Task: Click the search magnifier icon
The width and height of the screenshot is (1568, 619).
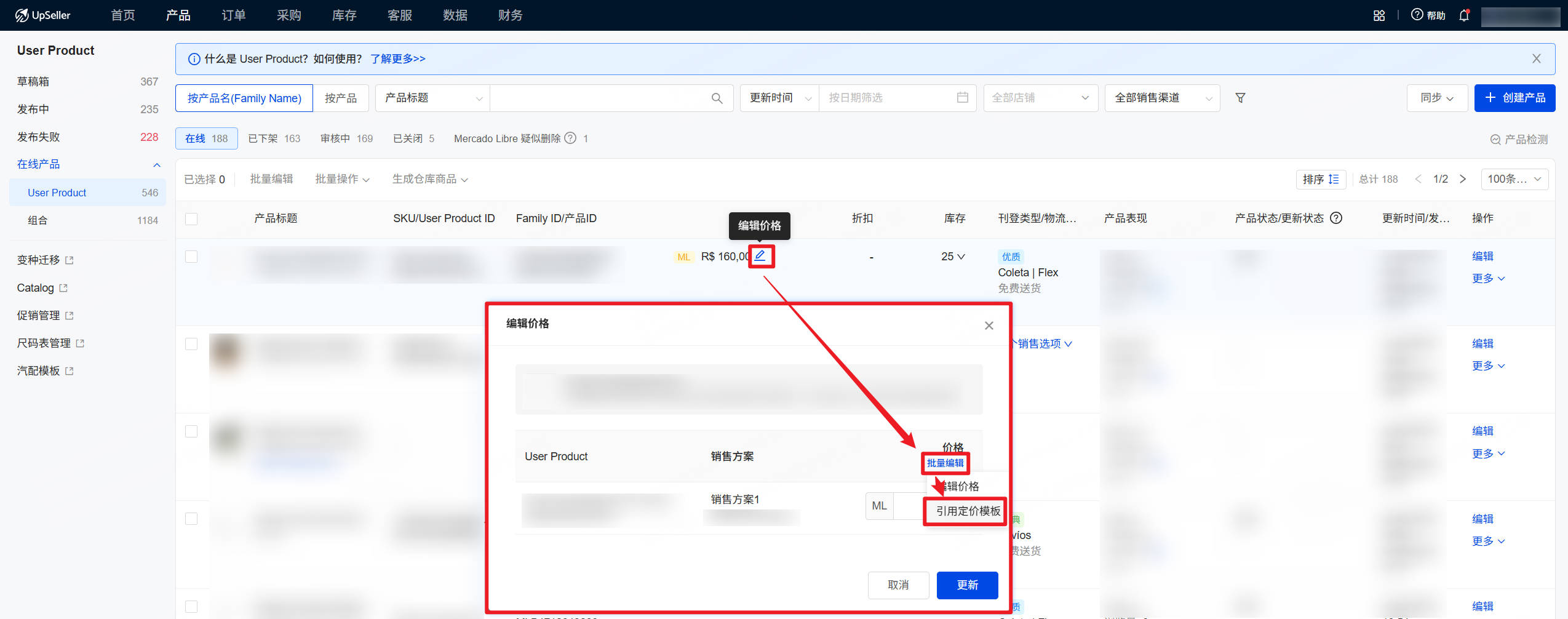Action: (x=717, y=98)
